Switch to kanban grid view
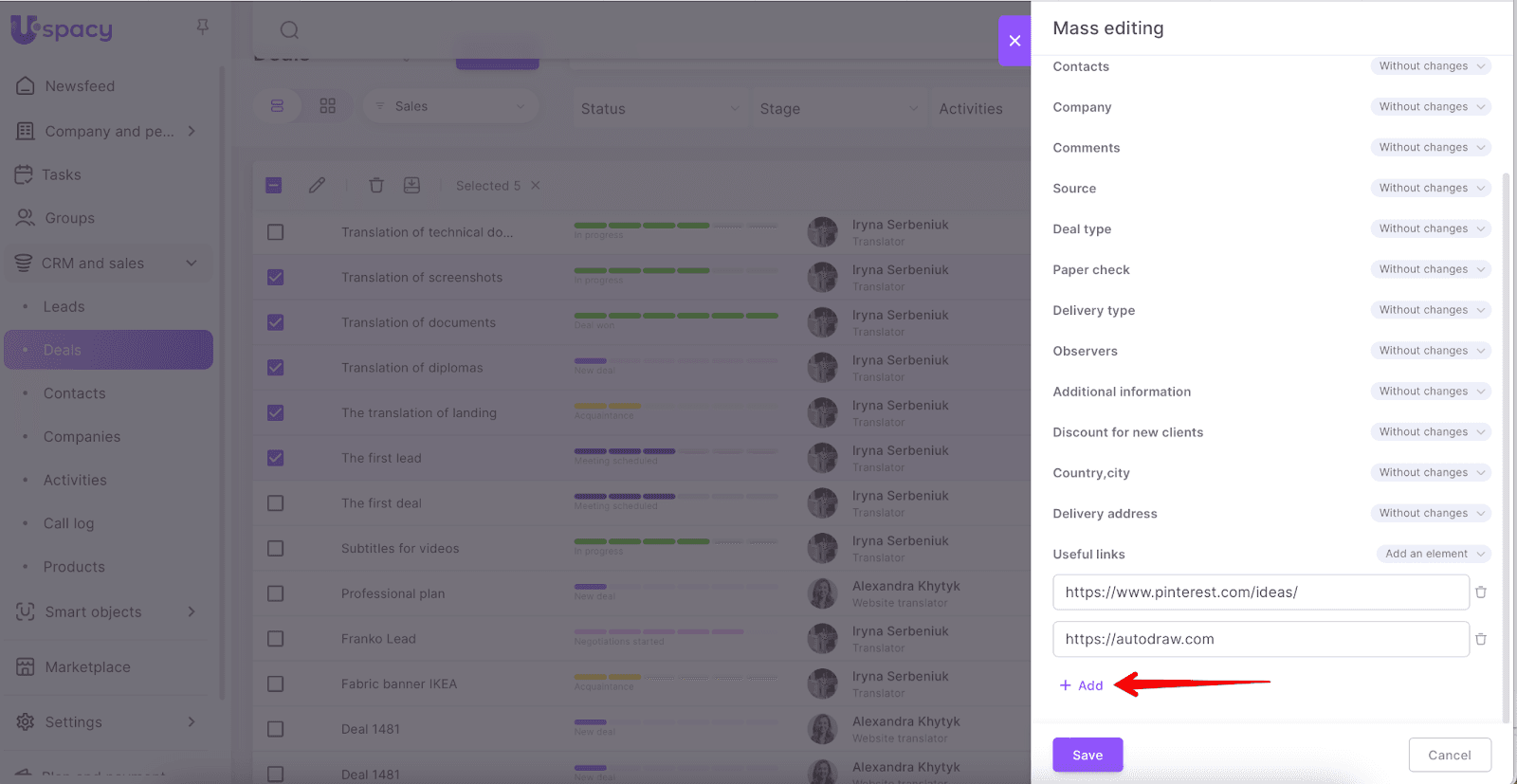Screen dimensions: 1517x784 [328, 106]
